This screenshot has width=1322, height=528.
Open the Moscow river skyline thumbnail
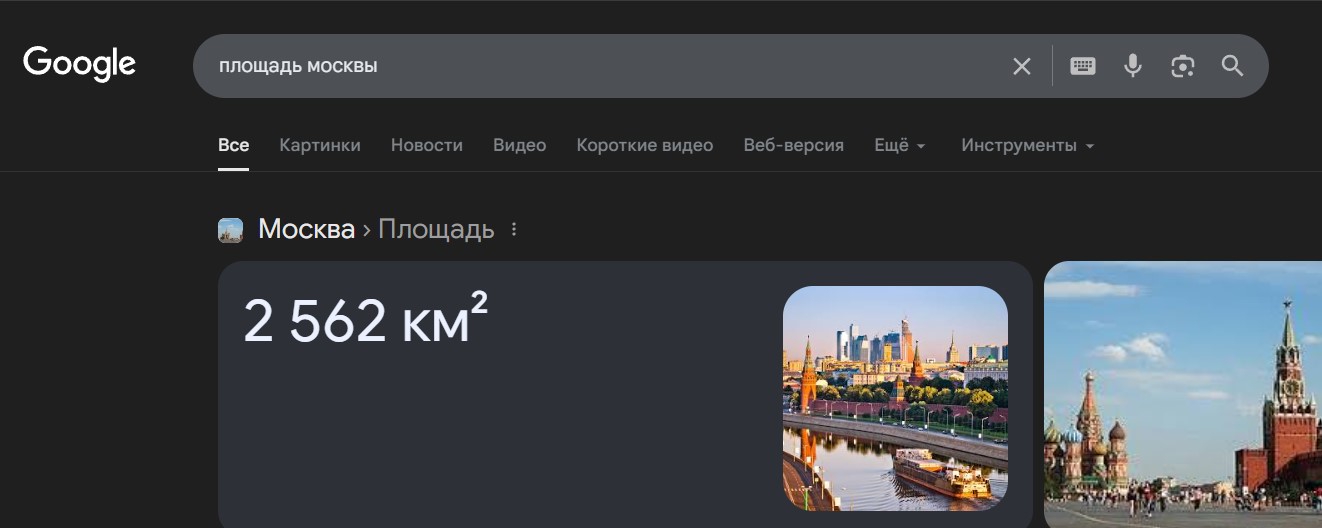[895, 398]
